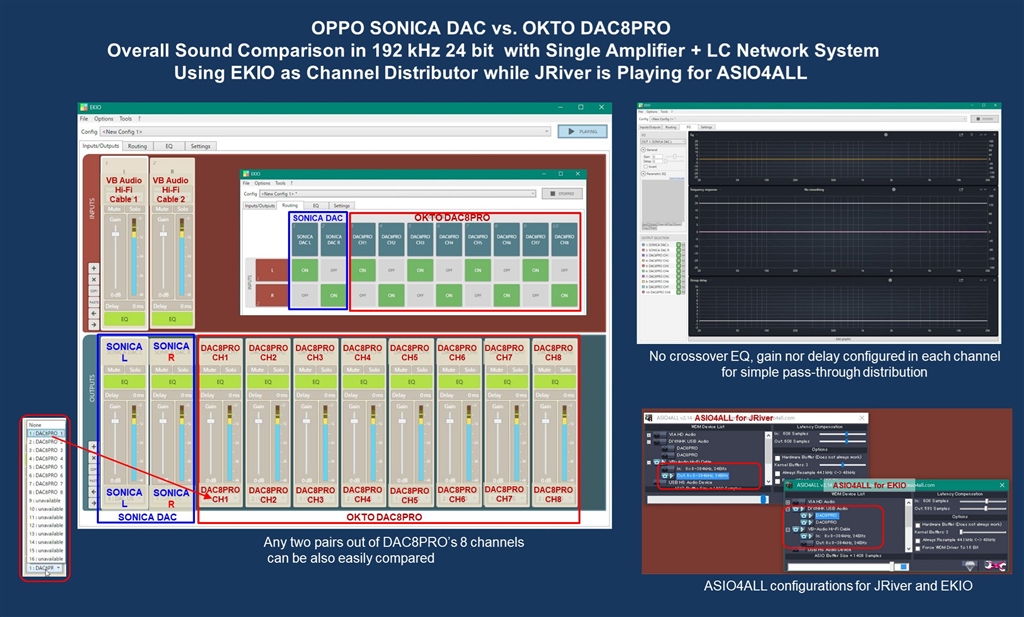The image size is (1024, 617).
Task: Click the move-left arrow icon in OUTPUTS panel
Action: (x=93, y=492)
